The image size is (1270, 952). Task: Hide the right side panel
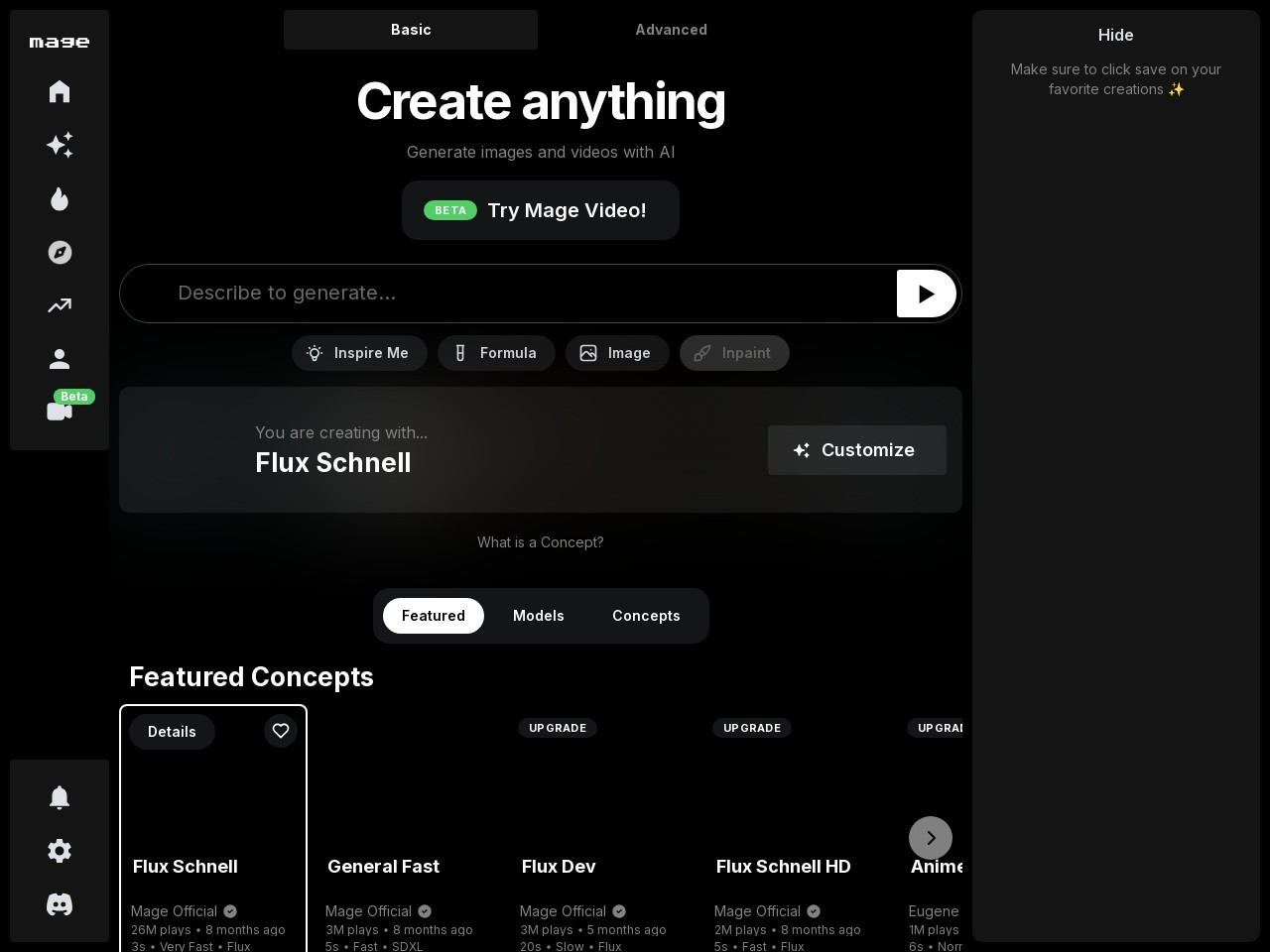(1115, 35)
